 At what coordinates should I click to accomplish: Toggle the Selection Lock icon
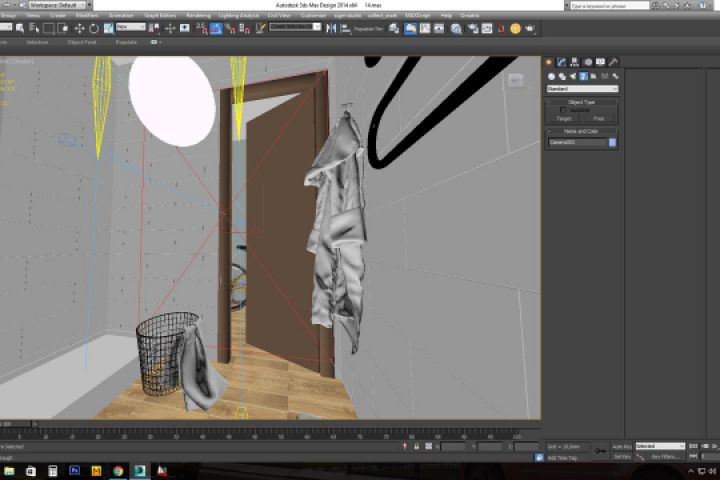click(x=416, y=446)
